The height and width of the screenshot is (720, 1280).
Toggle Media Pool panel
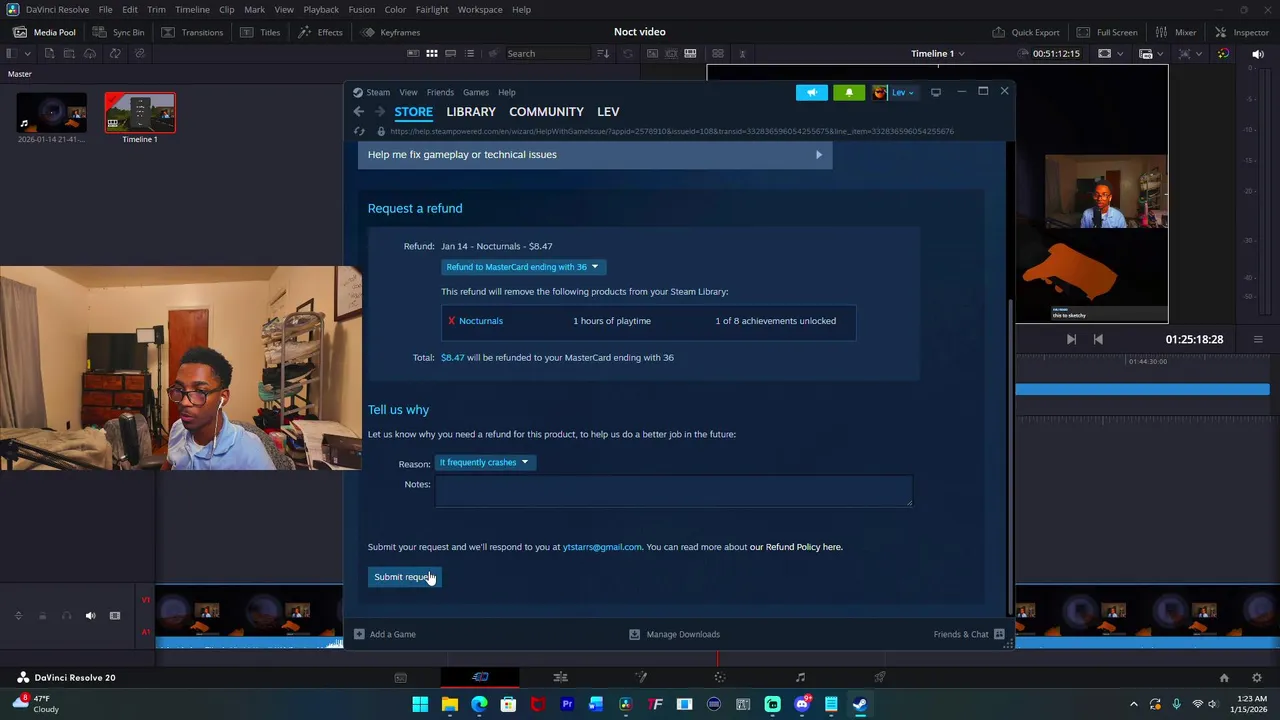(x=44, y=32)
